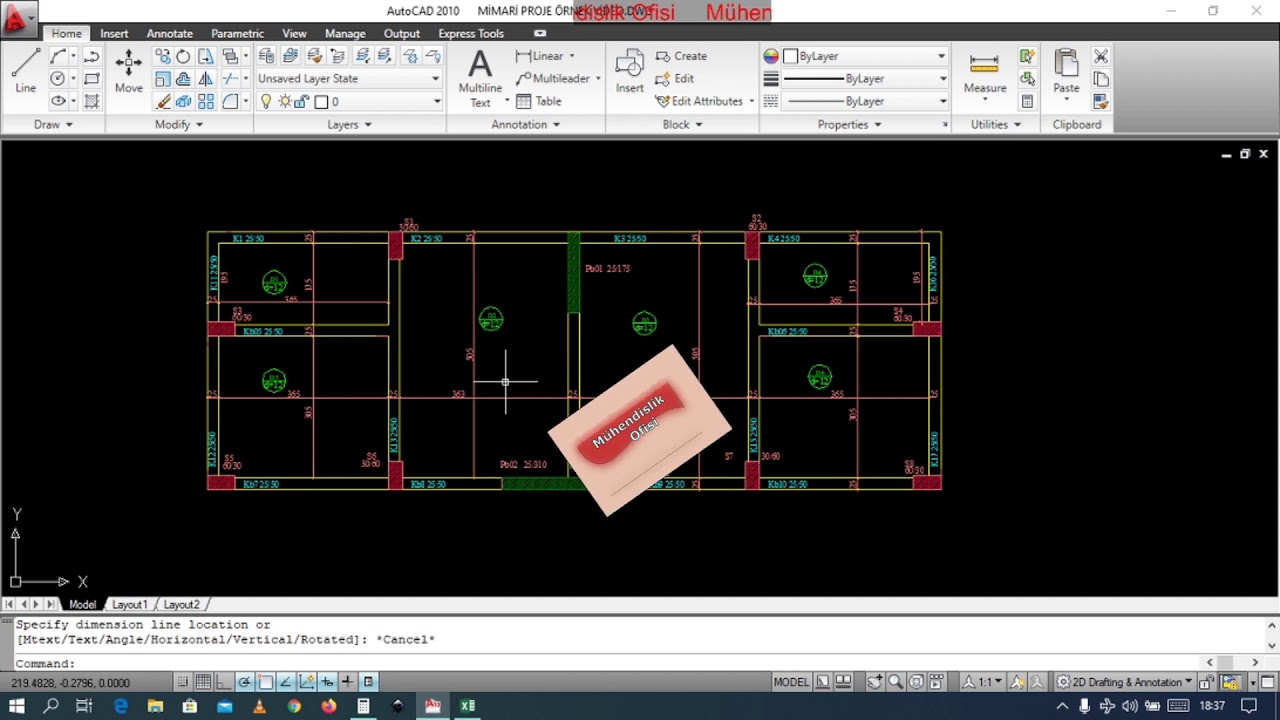The height and width of the screenshot is (720, 1280).
Task: Click the Create block button
Action: coord(681,56)
